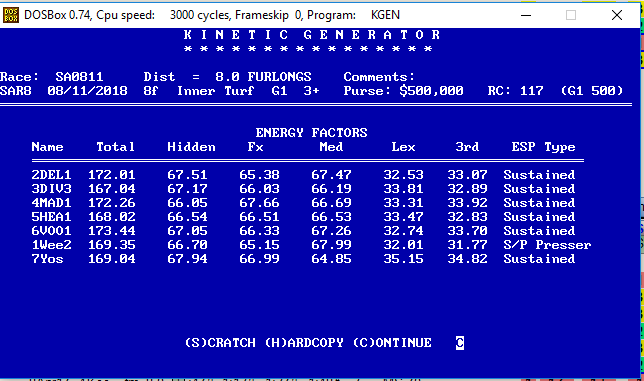Viewport: 644px width, 381px height.
Task: Choose the (C)ONTINUE option
Action: (392, 342)
